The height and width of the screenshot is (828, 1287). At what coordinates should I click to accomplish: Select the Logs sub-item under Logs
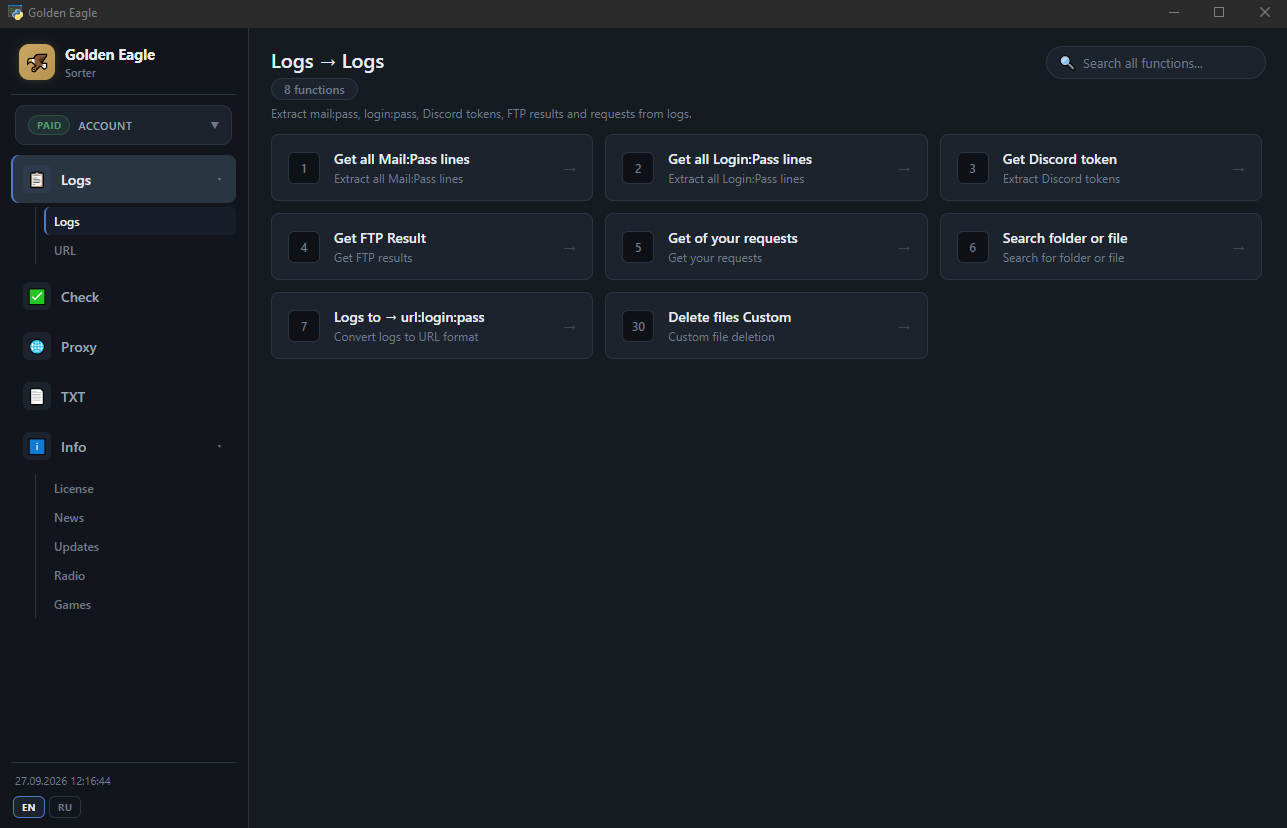coord(140,222)
